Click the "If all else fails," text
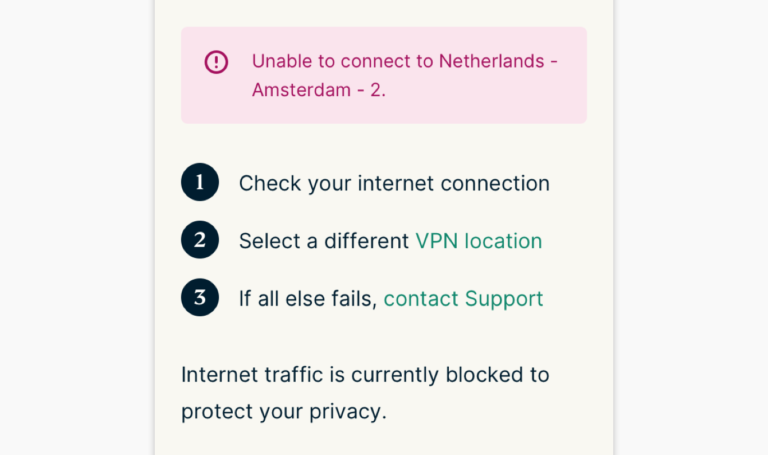 308,298
